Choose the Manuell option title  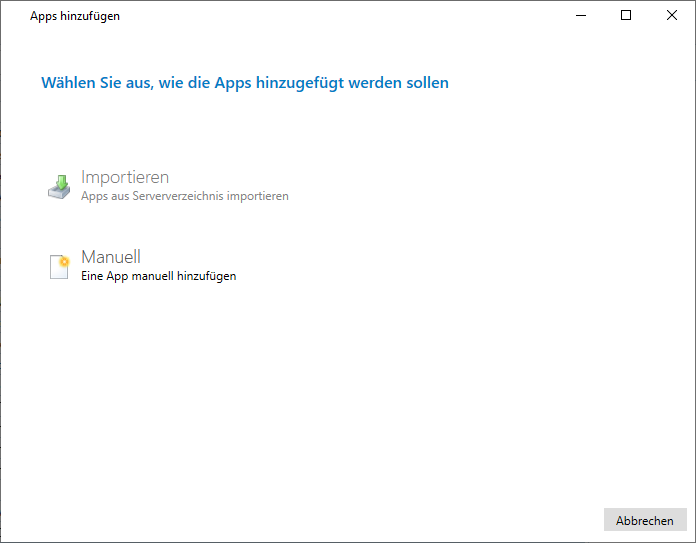coord(111,257)
